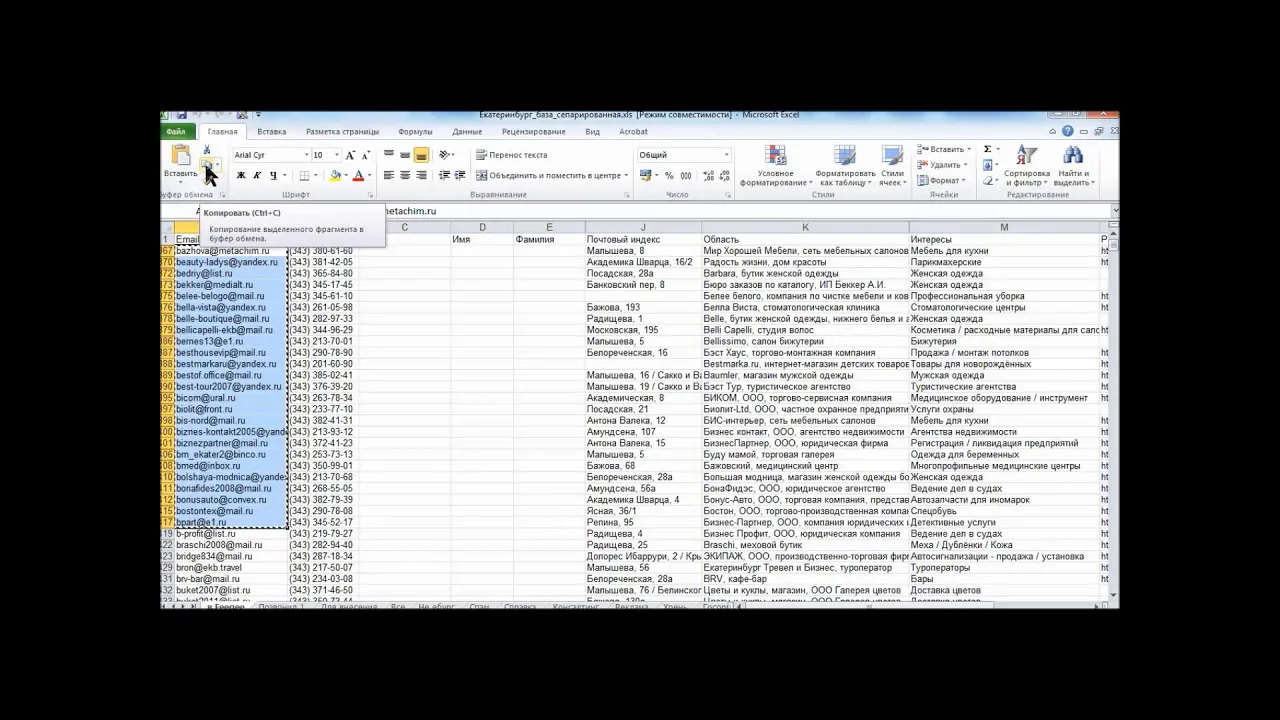Toggle Bold (Ж) formatting
1280x720 pixels.
(x=241, y=176)
